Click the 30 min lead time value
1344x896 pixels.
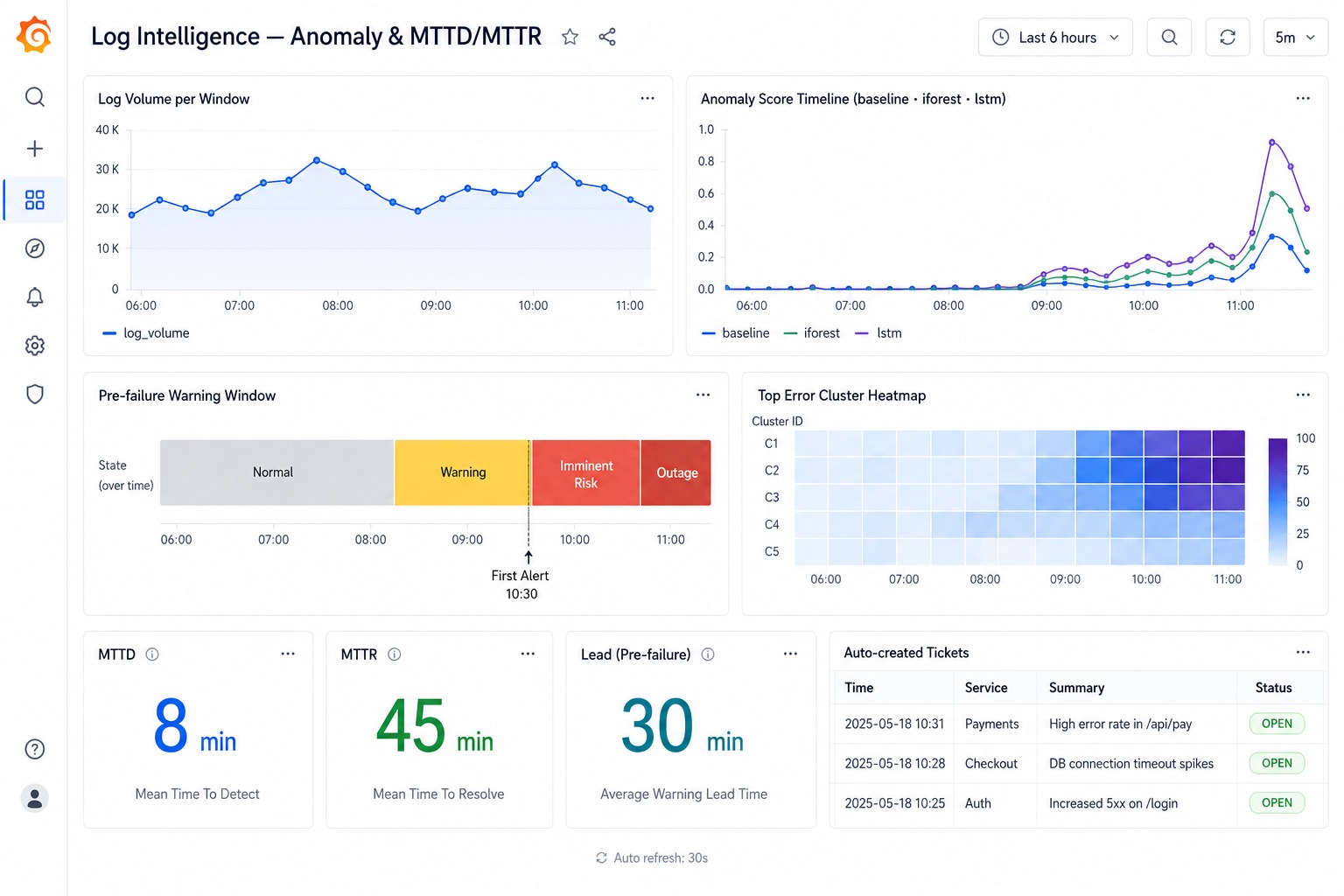682,726
